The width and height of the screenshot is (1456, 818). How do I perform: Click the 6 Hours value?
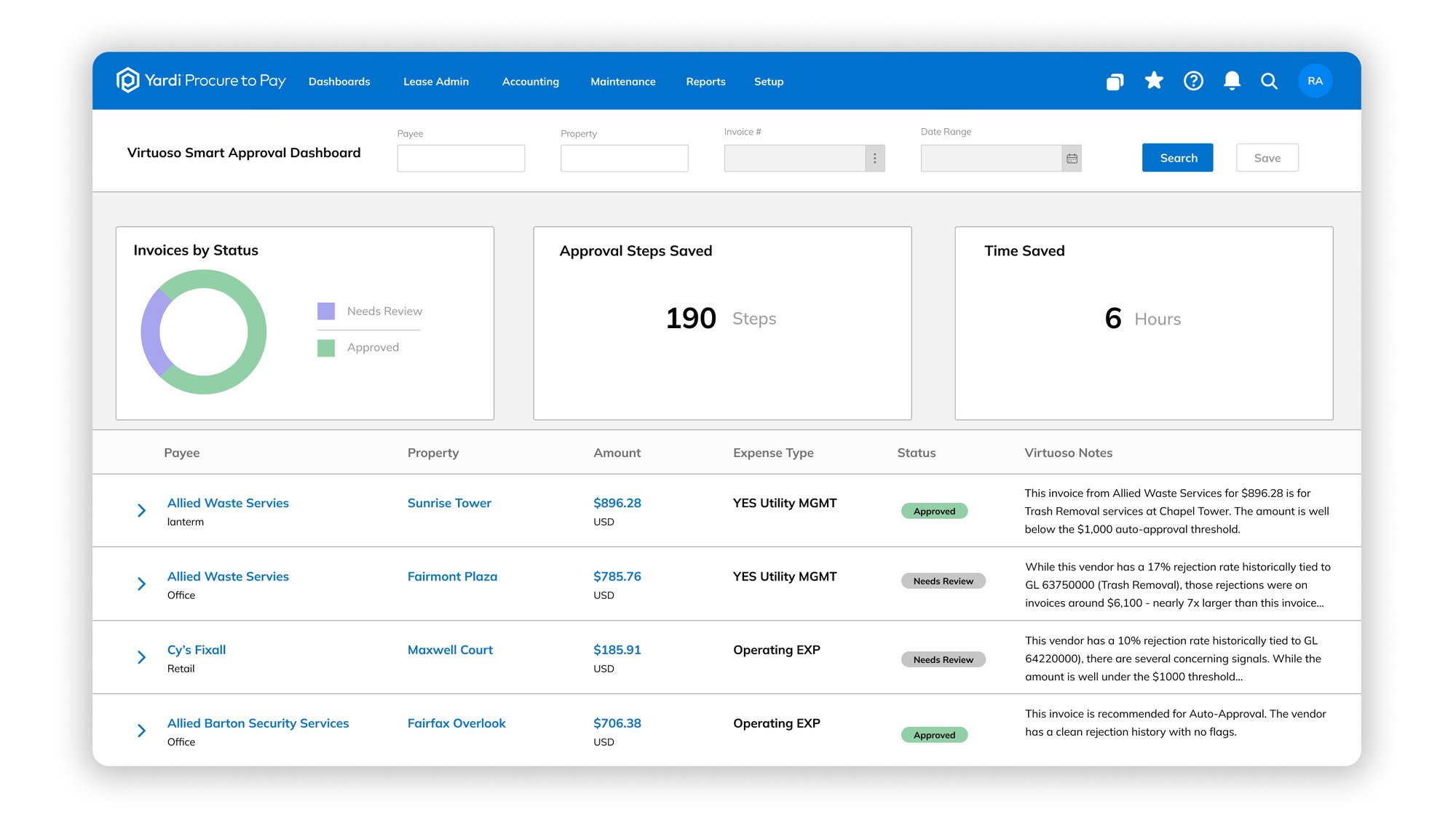(1143, 318)
